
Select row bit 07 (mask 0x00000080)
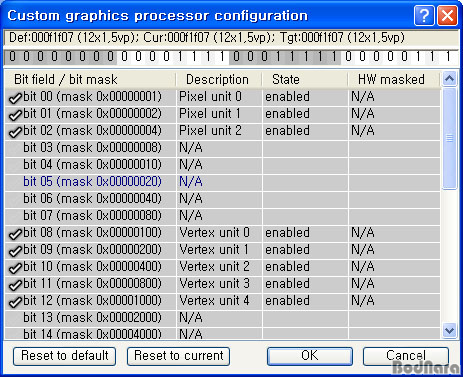[x=222, y=216]
